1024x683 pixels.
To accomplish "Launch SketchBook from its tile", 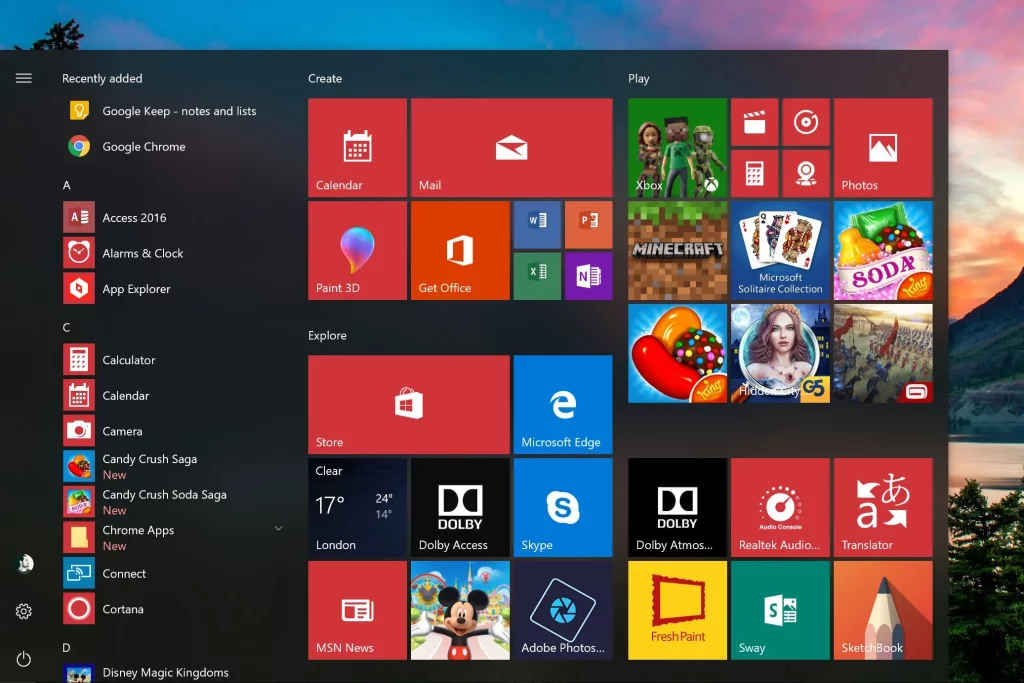I will [x=883, y=610].
